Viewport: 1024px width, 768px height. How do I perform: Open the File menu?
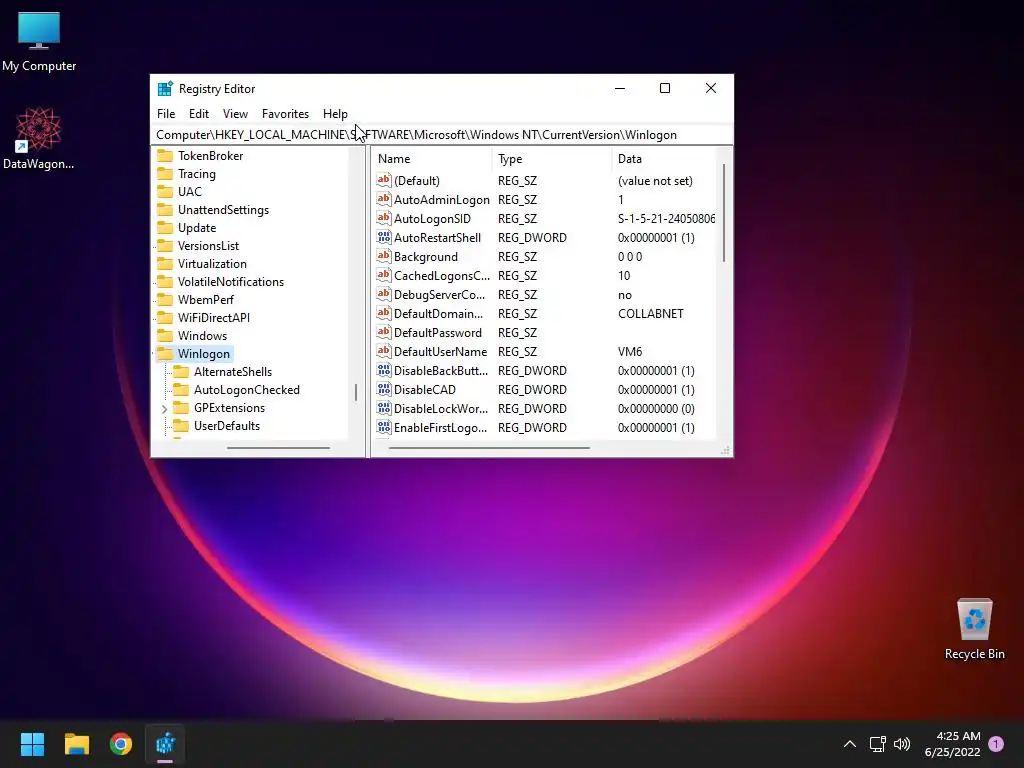166,114
